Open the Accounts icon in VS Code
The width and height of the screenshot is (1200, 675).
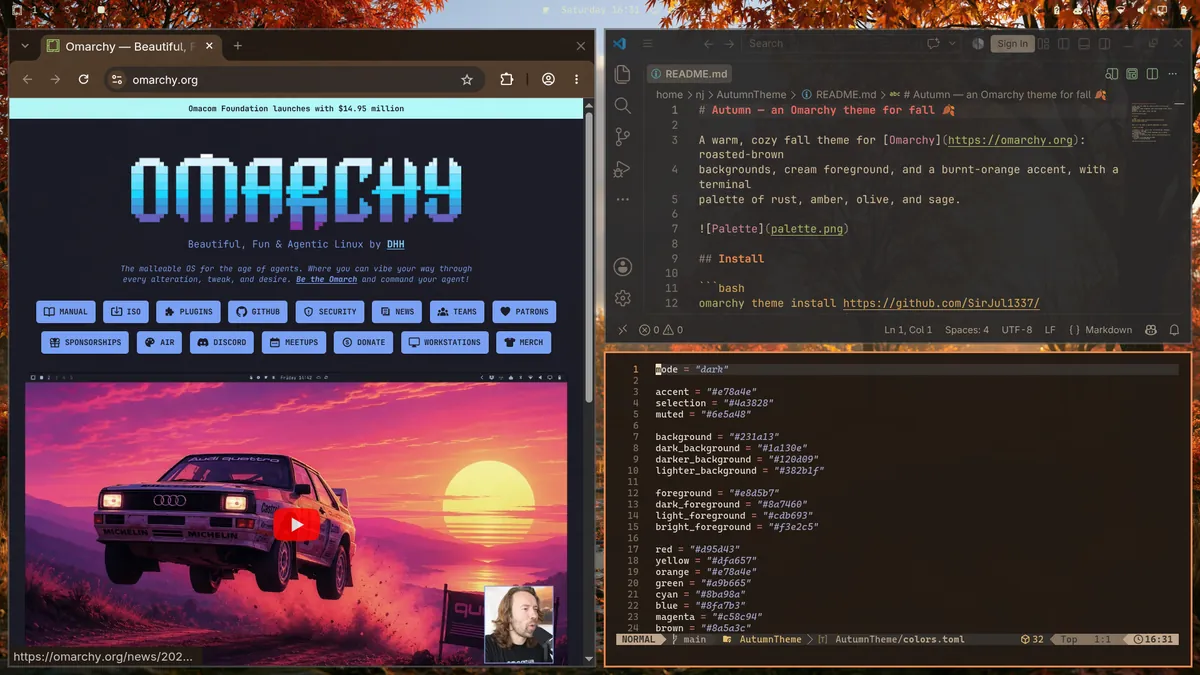pyautogui.click(x=622, y=266)
